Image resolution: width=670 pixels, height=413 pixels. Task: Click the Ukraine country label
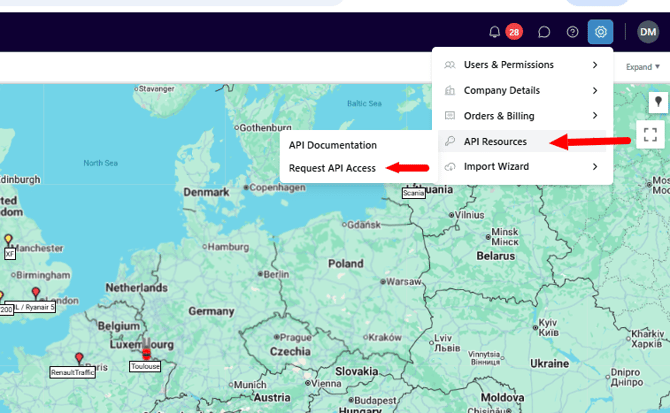pyautogui.click(x=550, y=363)
